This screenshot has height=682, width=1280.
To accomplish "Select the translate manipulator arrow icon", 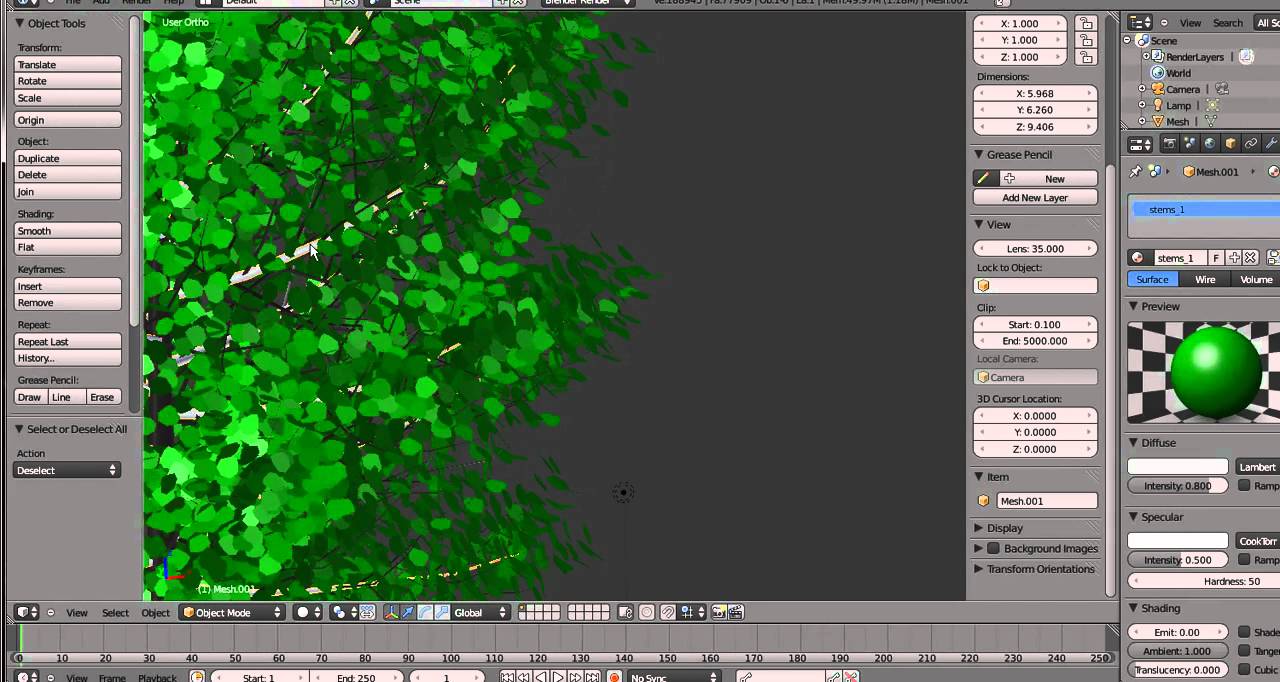I will (x=408, y=612).
